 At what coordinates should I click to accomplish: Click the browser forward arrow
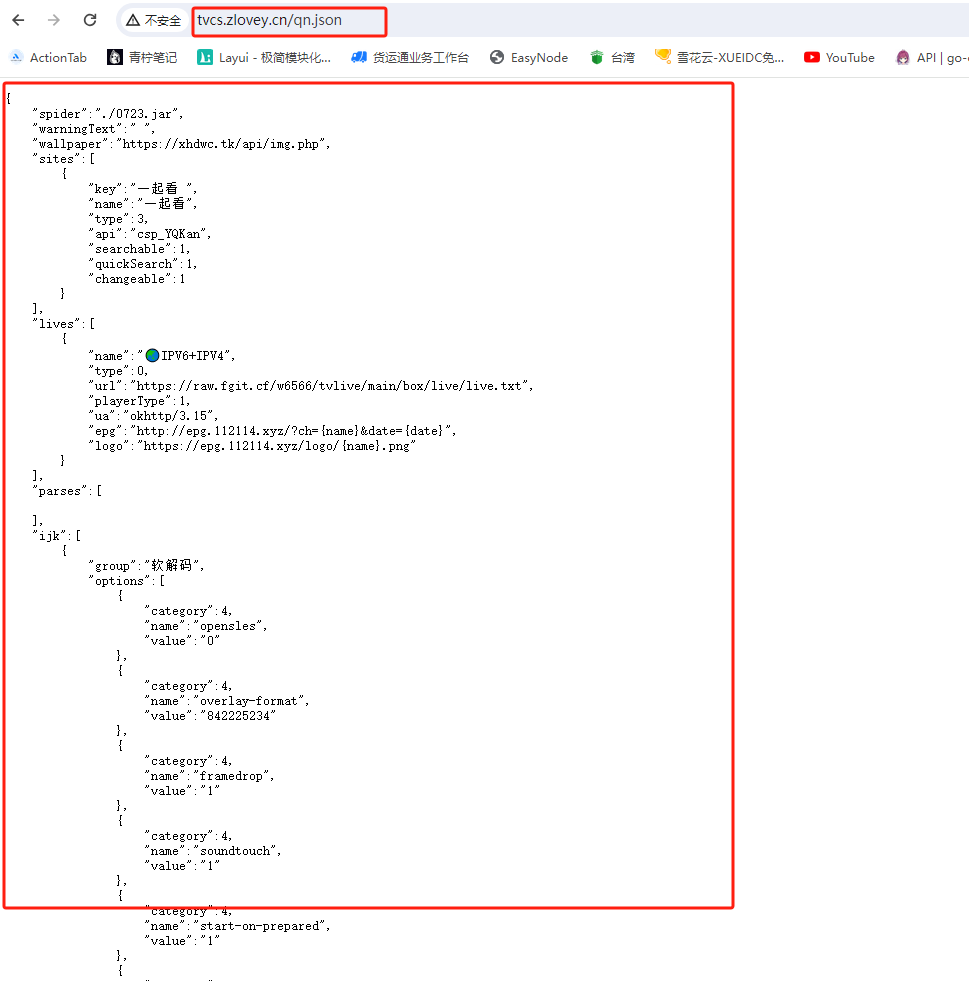[54, 20]
